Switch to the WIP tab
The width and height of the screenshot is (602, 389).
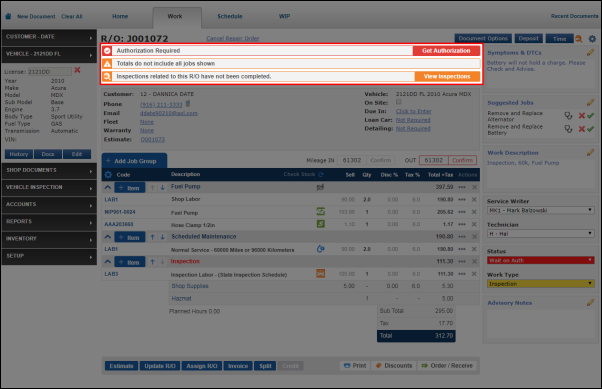point(284,17)
